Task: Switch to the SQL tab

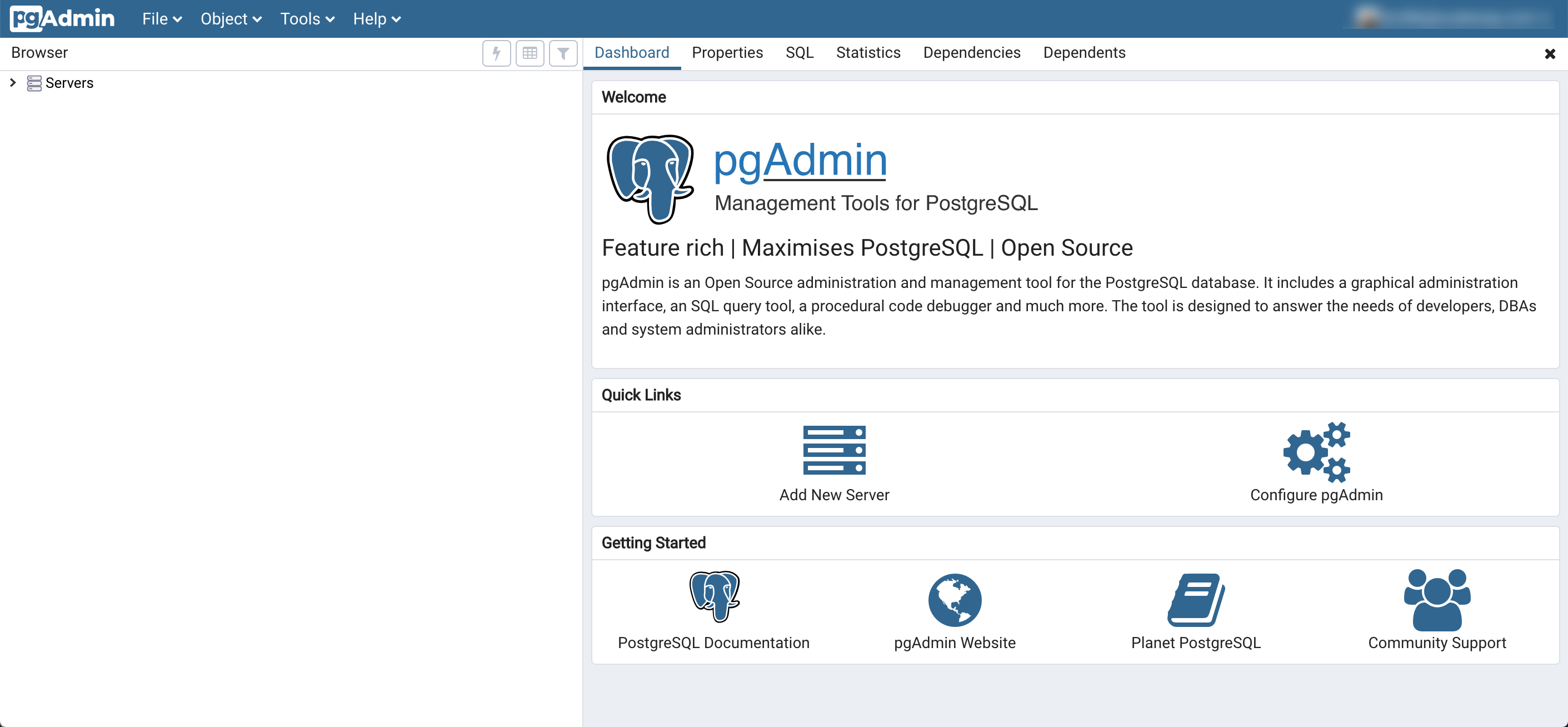Action: pos(798,53)
